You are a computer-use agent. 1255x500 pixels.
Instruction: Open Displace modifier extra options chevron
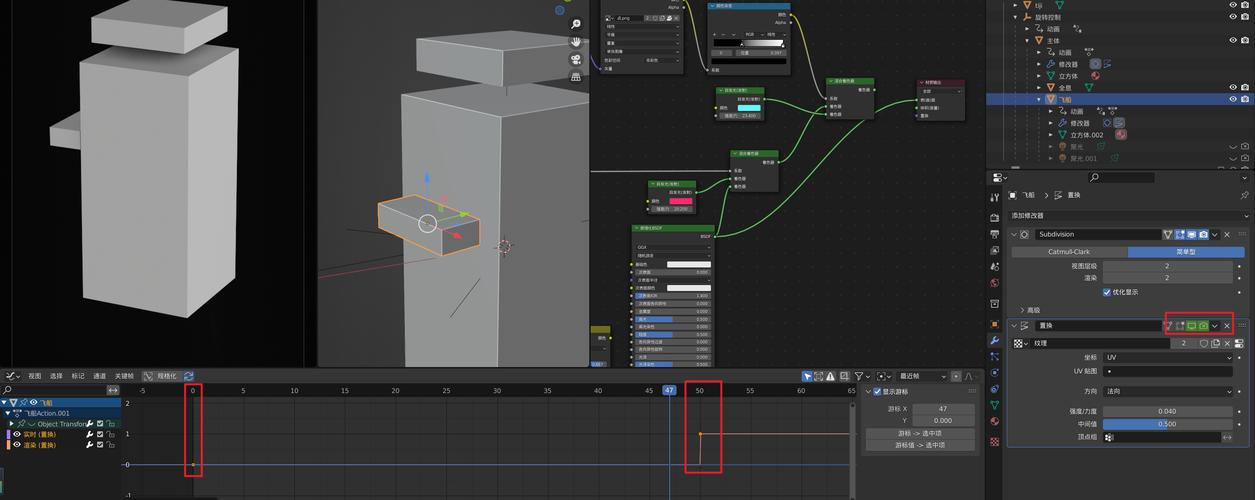1215,326
